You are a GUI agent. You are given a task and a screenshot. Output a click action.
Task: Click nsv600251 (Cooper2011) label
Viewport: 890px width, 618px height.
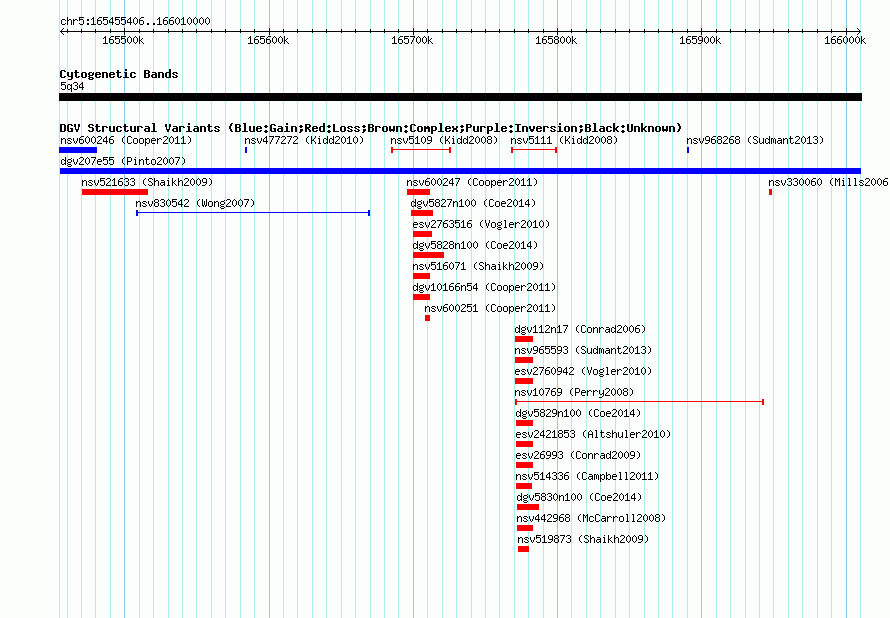pos(490,308)
